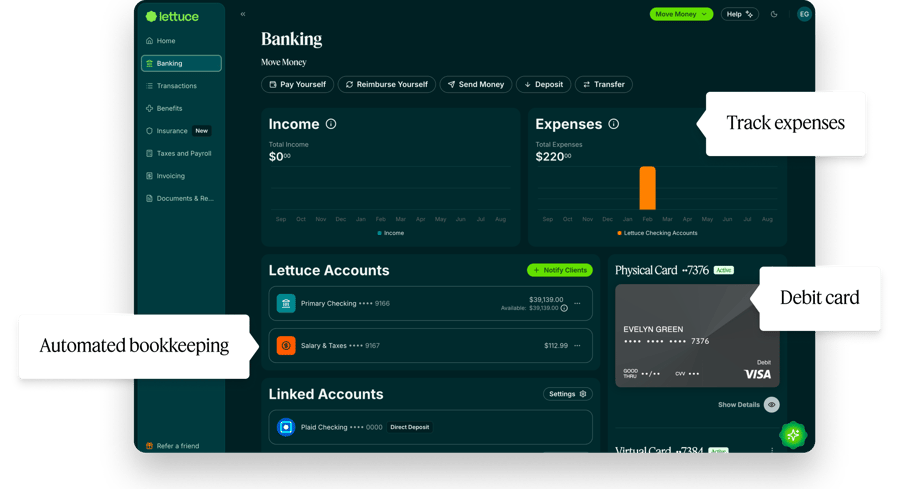Open Transactions in the sidebar
The width and height of the screenshot is (900, 489).
[x=171, y=86]
